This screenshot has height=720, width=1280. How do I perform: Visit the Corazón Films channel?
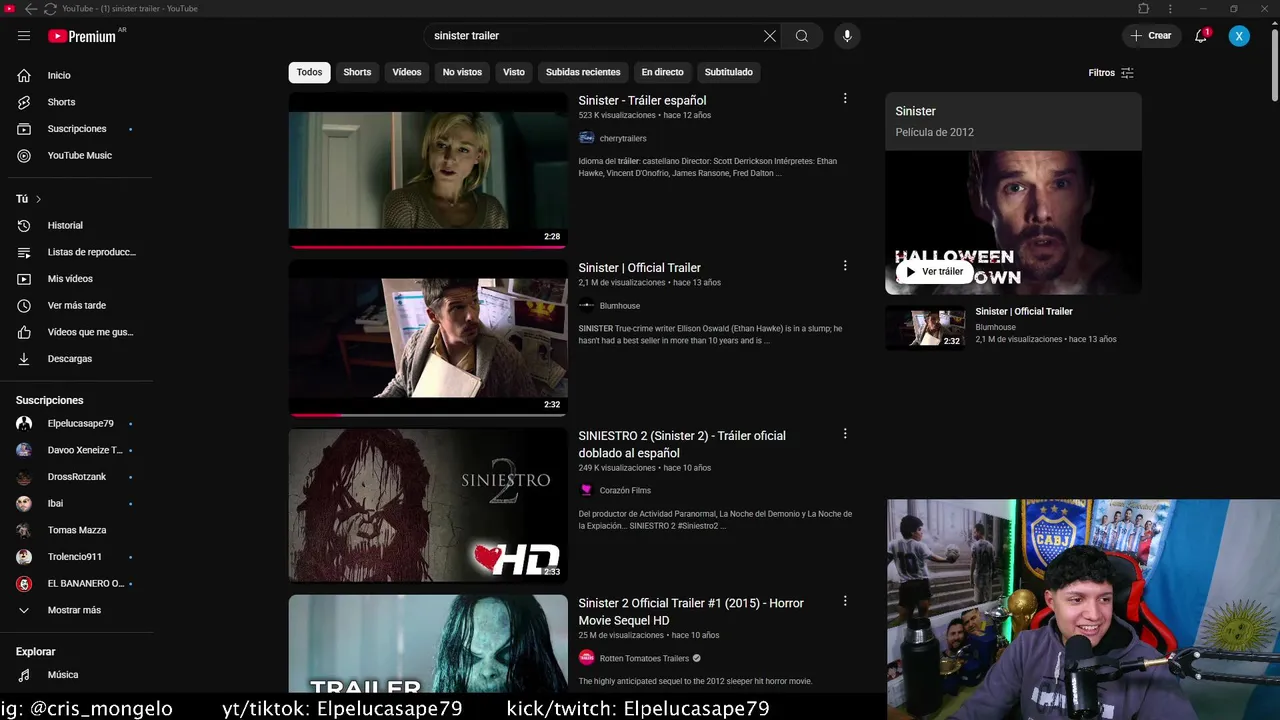coord(625,491)
